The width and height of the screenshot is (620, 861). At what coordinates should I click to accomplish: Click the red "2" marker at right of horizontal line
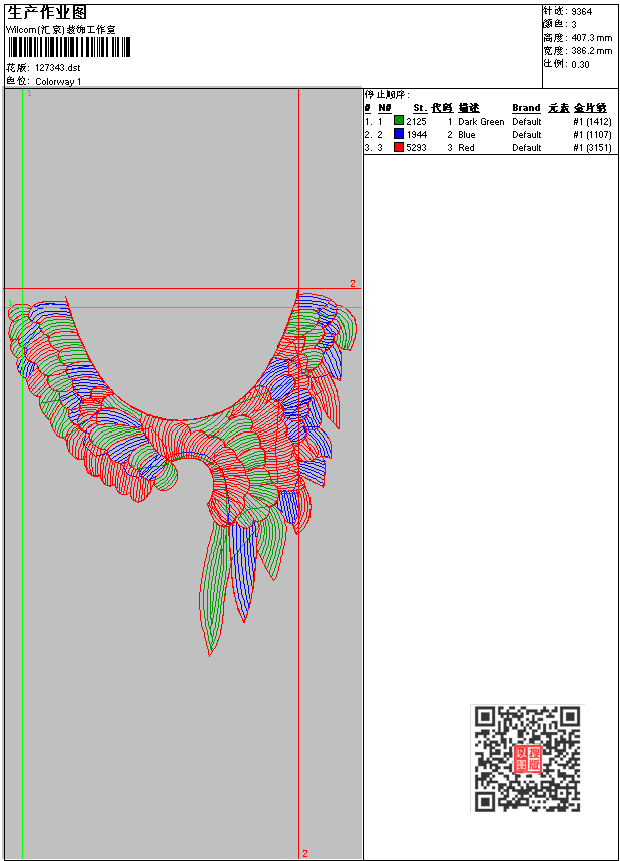[x=353, y=283]
